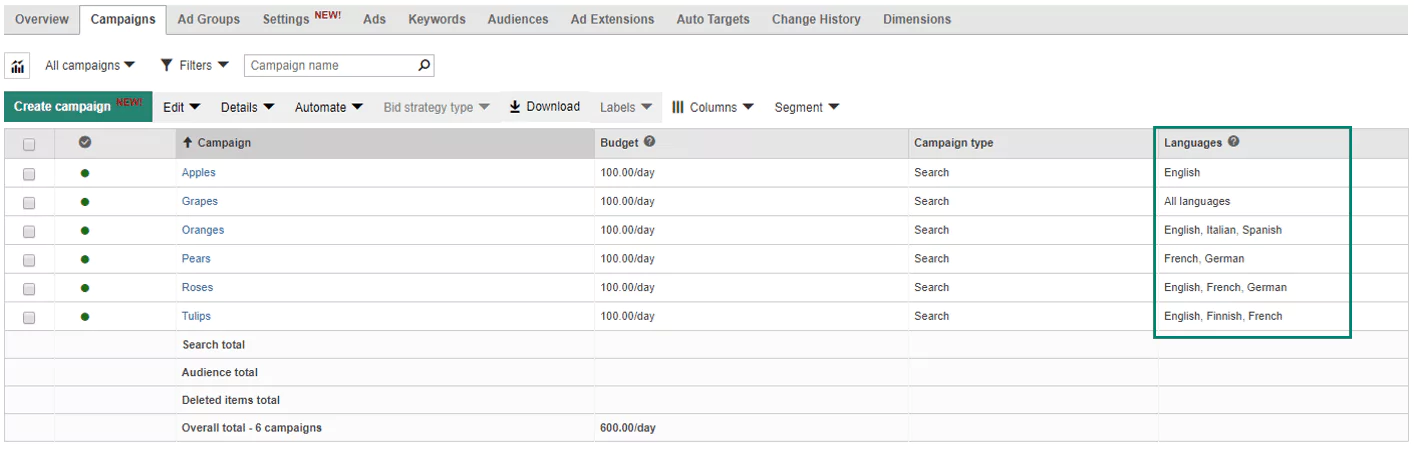
Task: Click the Languages help question mark icon
Action: [1233, 142]
